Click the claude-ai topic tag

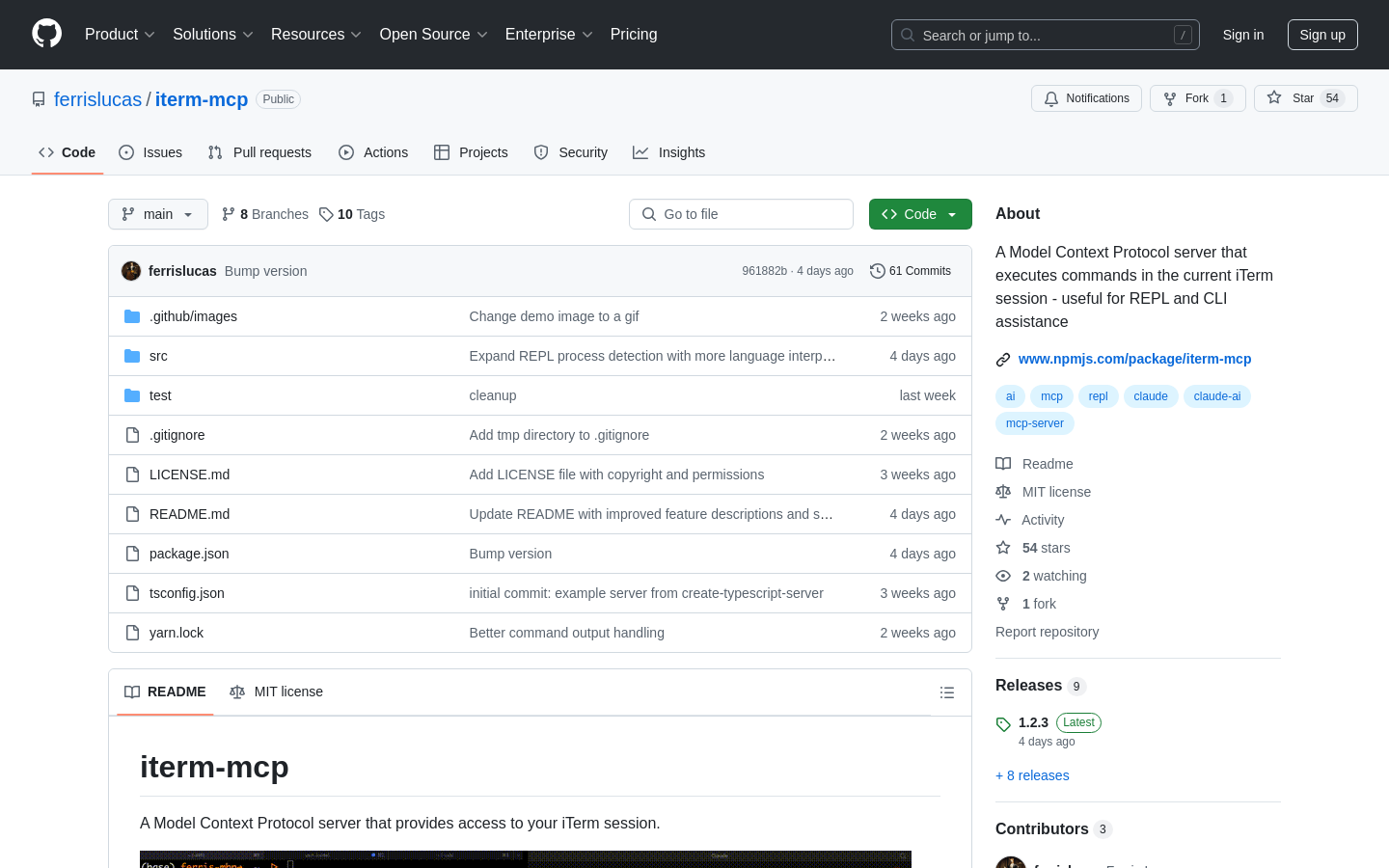tap(1217, 396)
